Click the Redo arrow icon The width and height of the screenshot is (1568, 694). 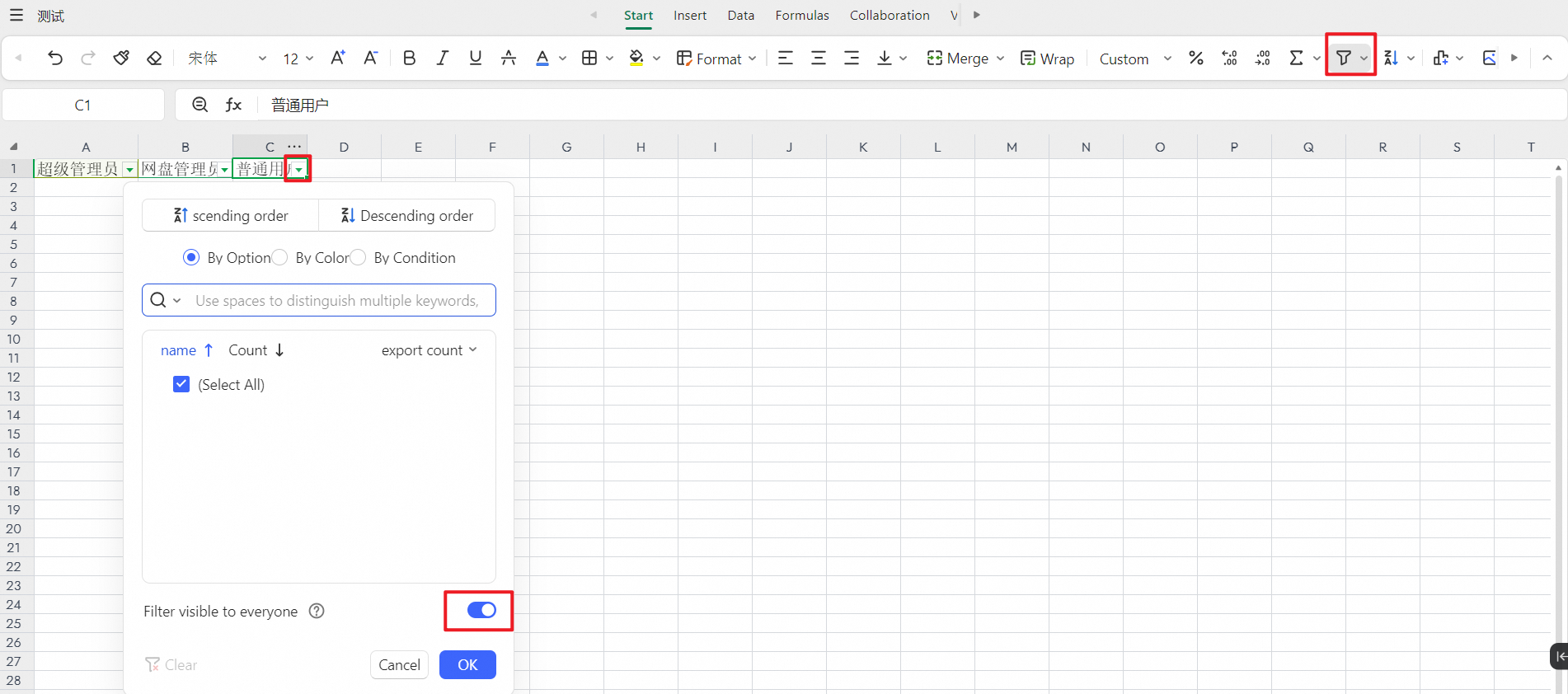[88, 58]
